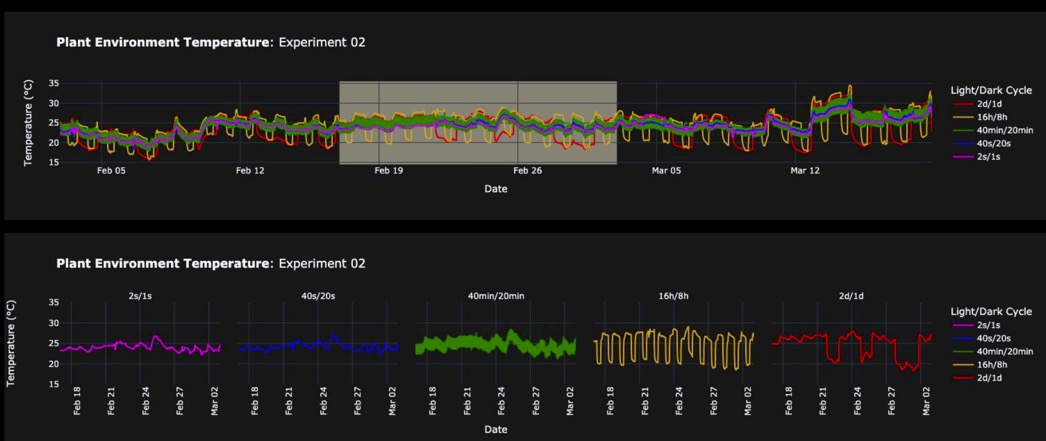Click top chart Temperature (°C) axis title
Viewport: 1046px width, 441px height.
point(29,123)
